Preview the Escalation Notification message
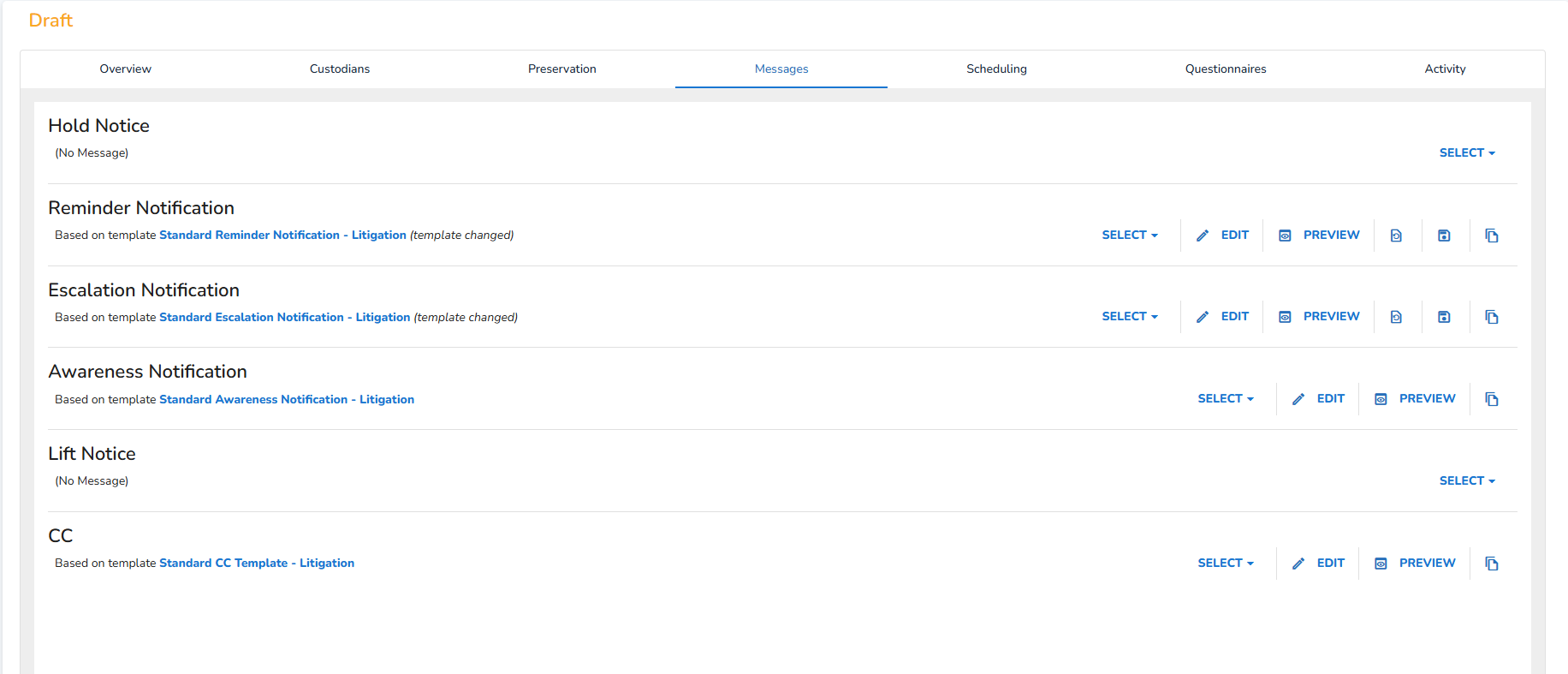This screenshot has width=1568, height=674. pos(1319,317)
